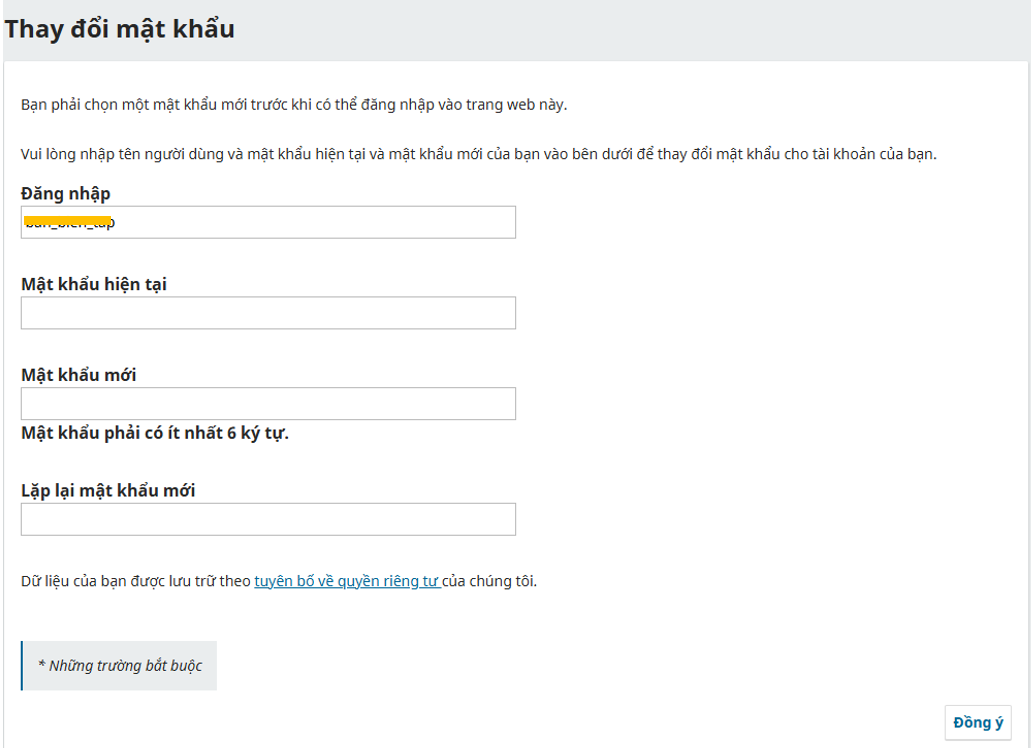
Task: Open the "tuyên bố về quyền riêng tư" link
Action: [x=347, y=581]
